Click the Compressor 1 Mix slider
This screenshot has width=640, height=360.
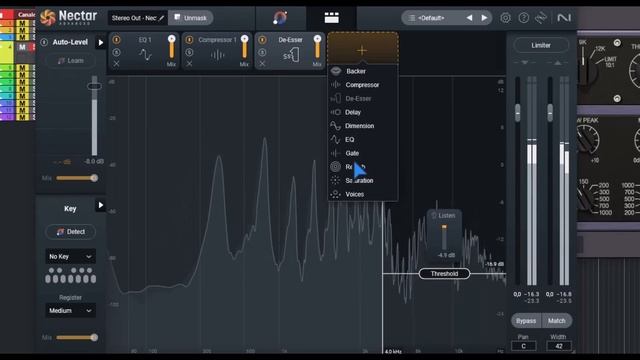pos(244,47)
